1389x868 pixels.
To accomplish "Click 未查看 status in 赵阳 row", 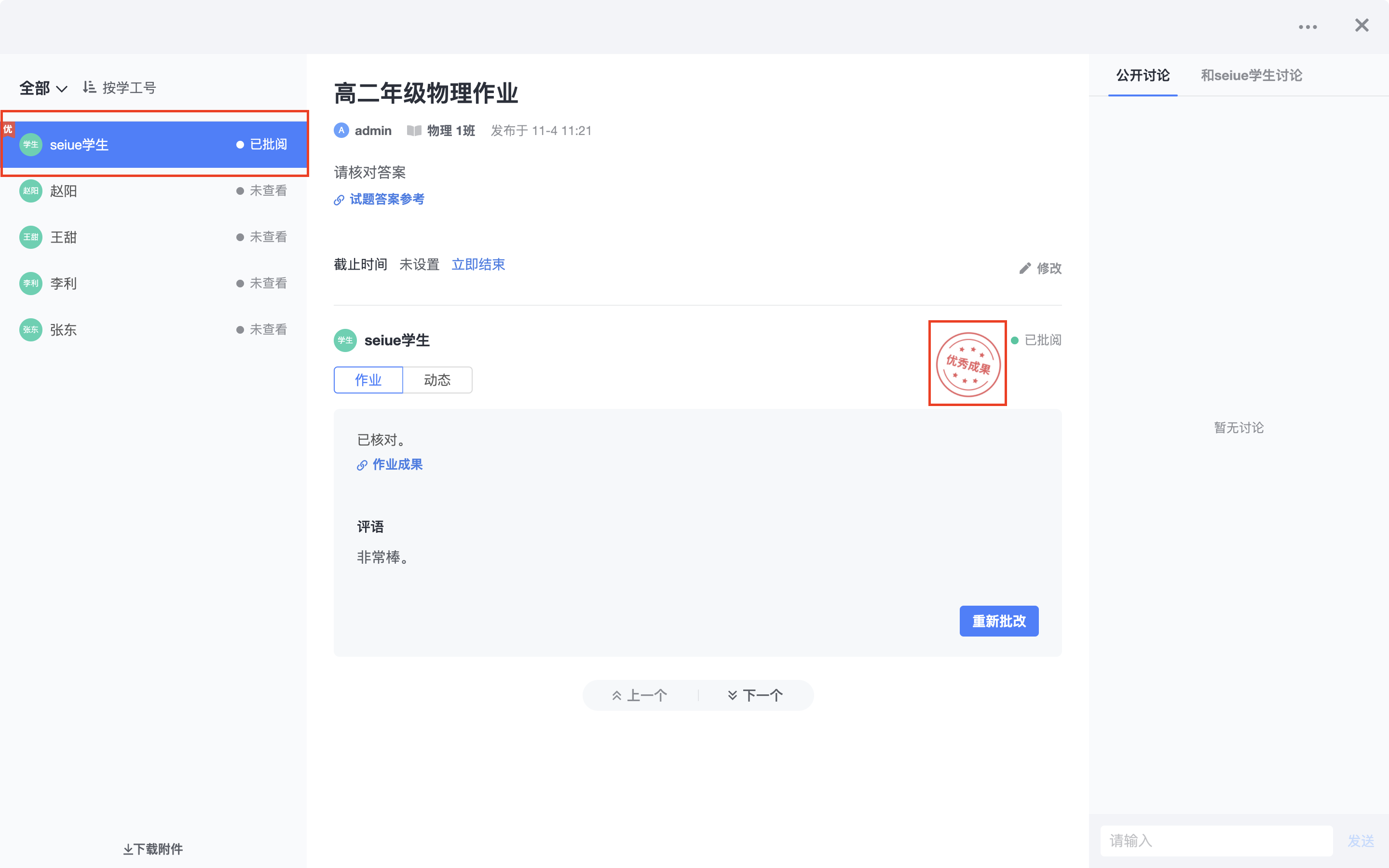I will (262, 190).
